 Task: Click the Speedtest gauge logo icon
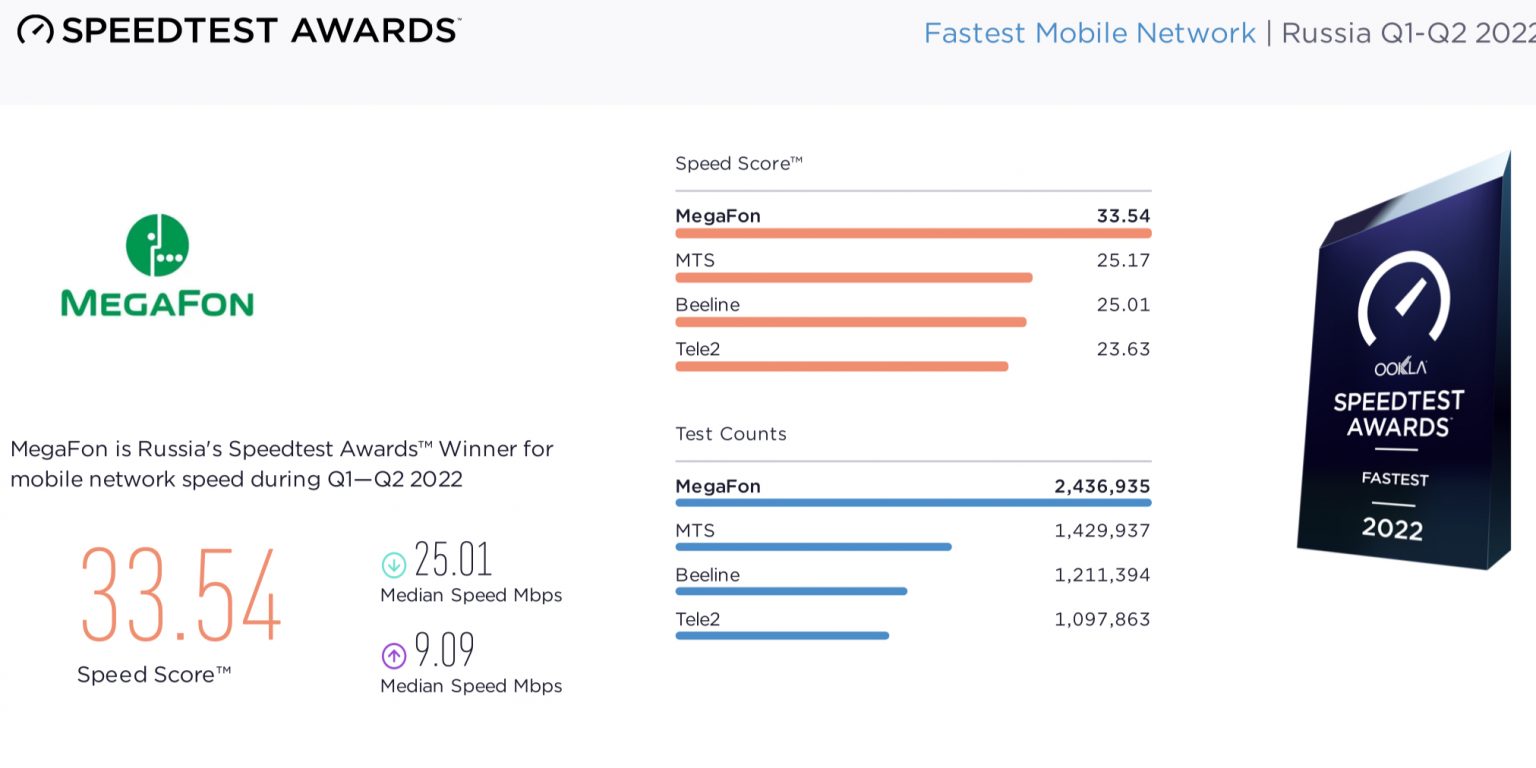coord(35,30)
